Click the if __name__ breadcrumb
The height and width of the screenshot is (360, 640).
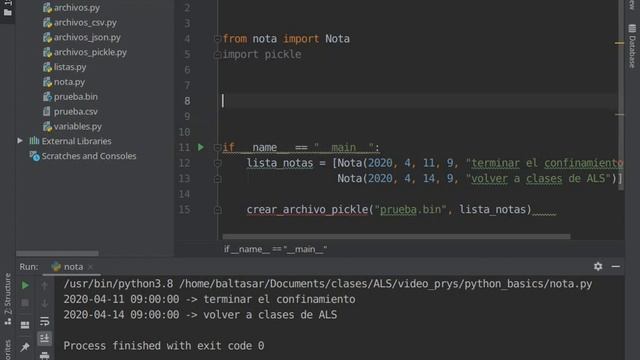coord(276,249)
